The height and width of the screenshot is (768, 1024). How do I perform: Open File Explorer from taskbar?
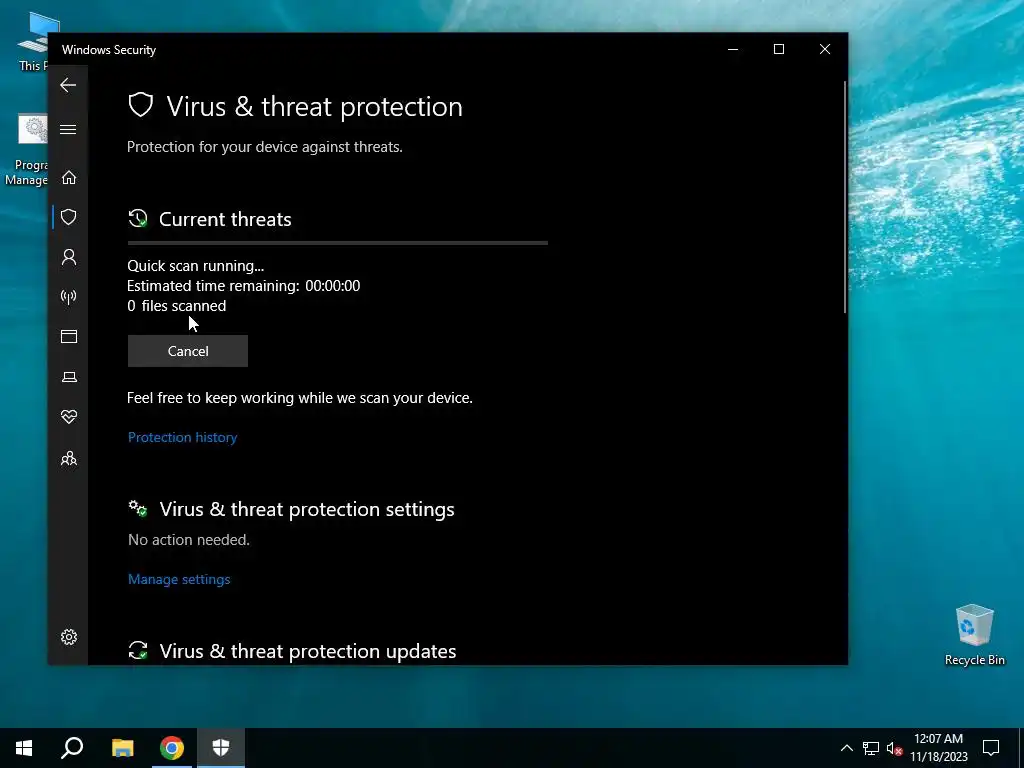point(122,748)
